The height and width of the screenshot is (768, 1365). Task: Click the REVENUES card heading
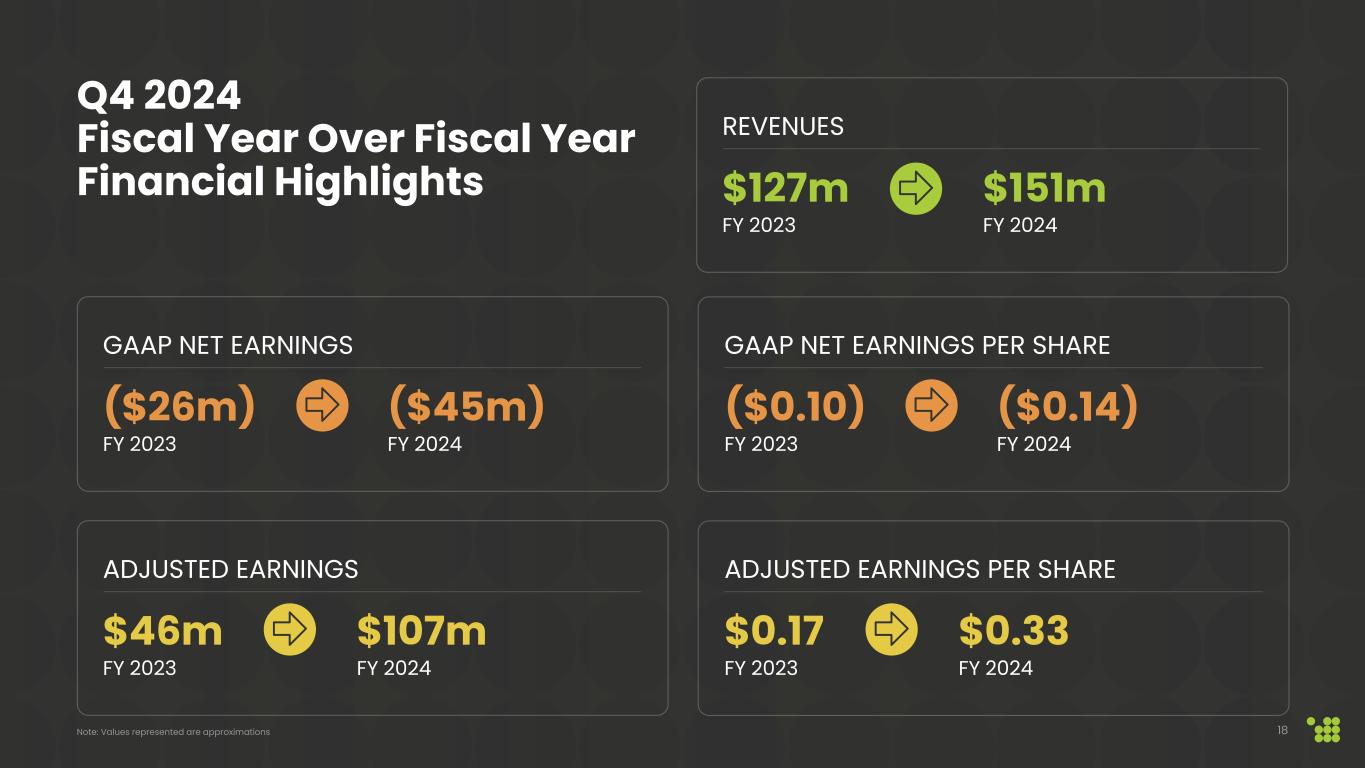(783, 127)
